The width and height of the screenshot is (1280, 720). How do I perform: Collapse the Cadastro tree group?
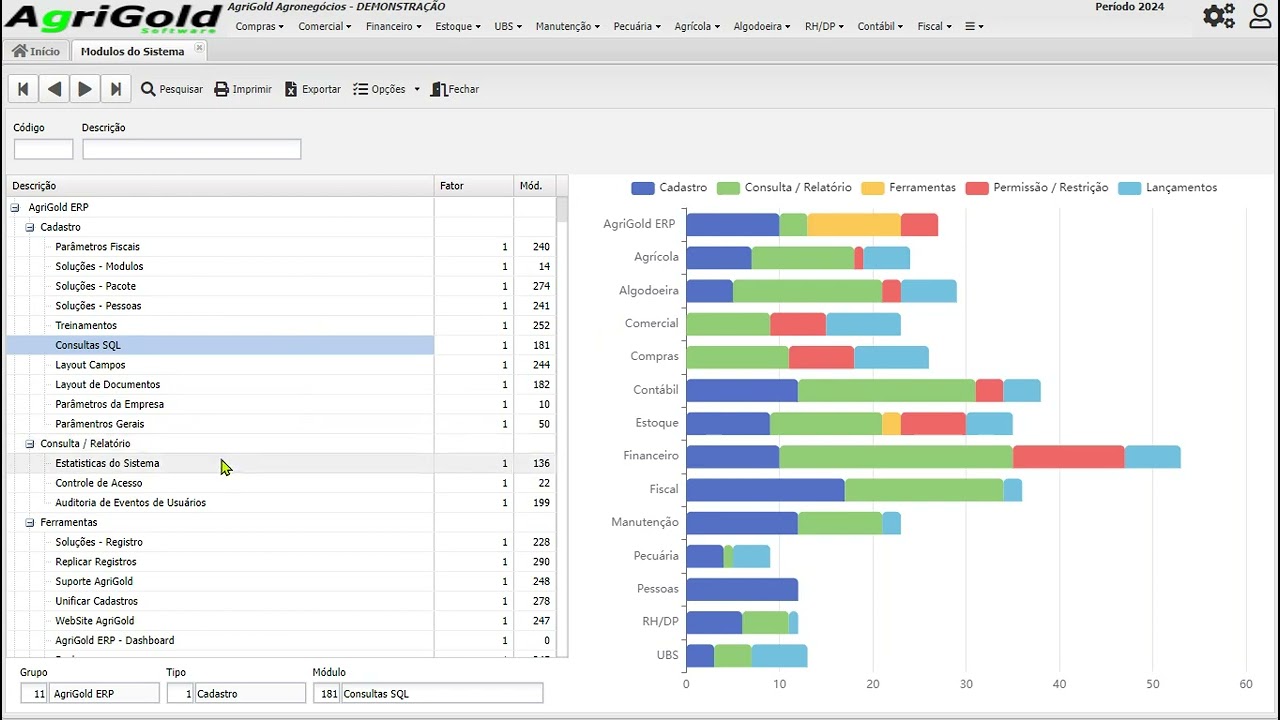click(30, 228)
